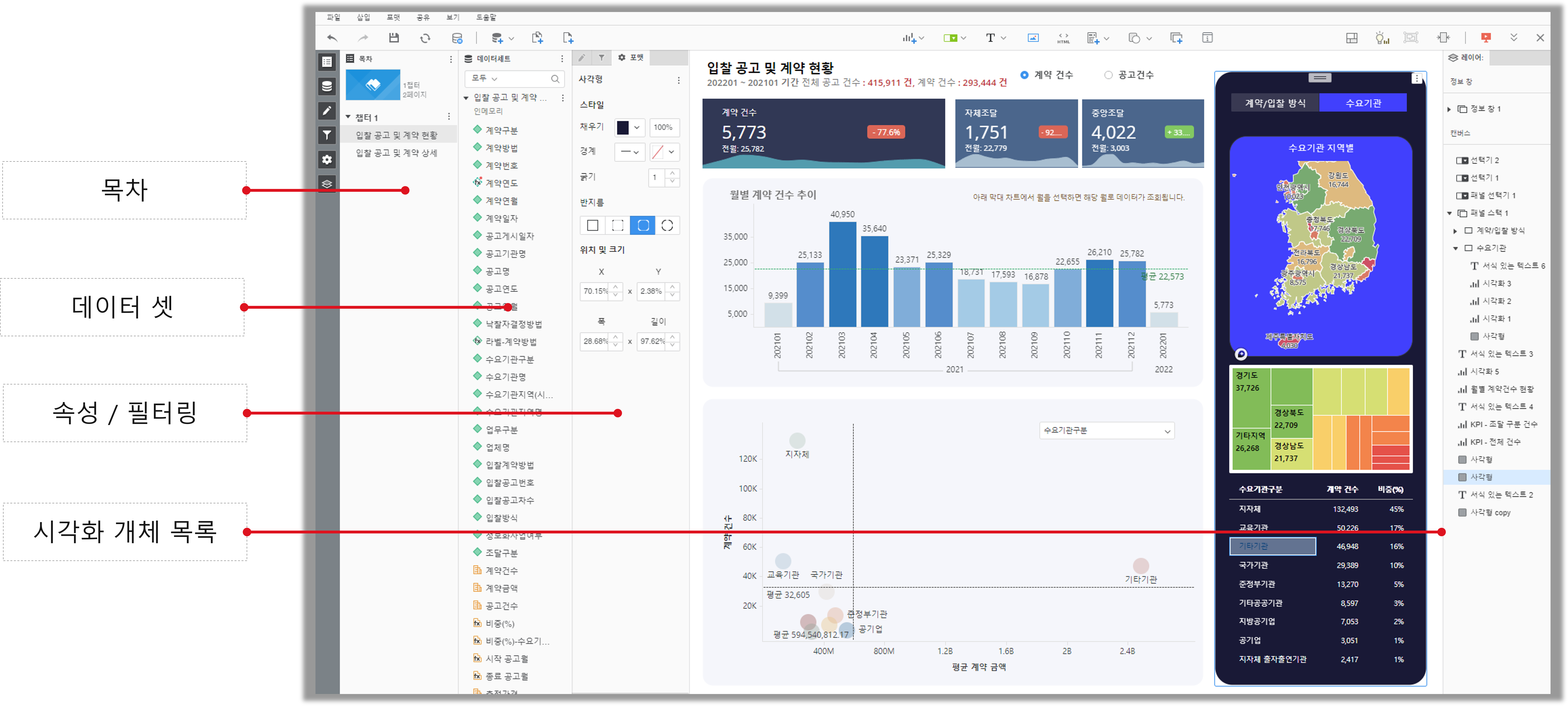This screenshot has width=1568, height=706.
Task: Open the filter sidebar funnel icon
Action: pyautogui.click(x=327, y=135)
